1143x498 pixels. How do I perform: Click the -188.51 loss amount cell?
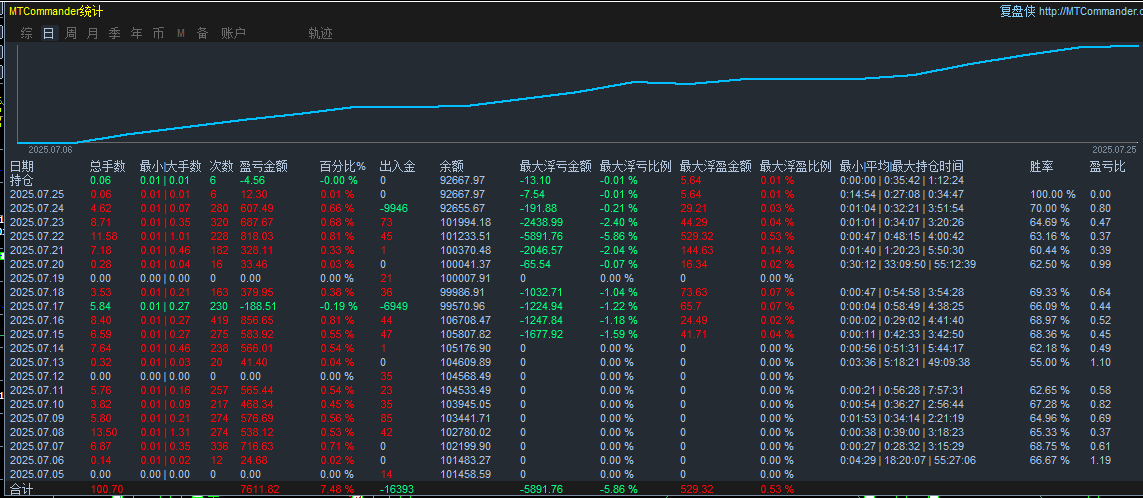click(259, 305)
